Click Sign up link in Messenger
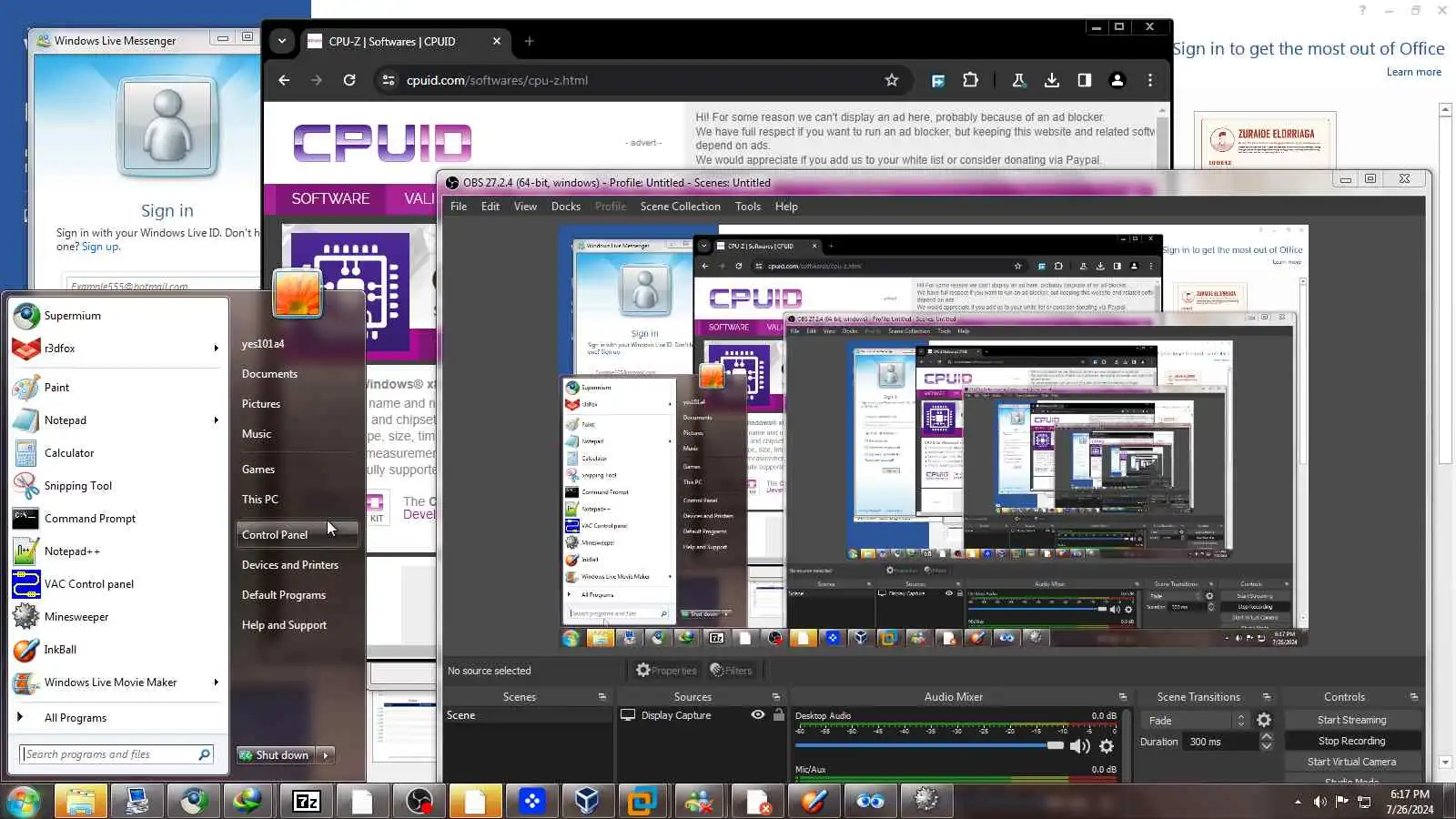This screenshot has width=1456, height=819. pos(99,247)
